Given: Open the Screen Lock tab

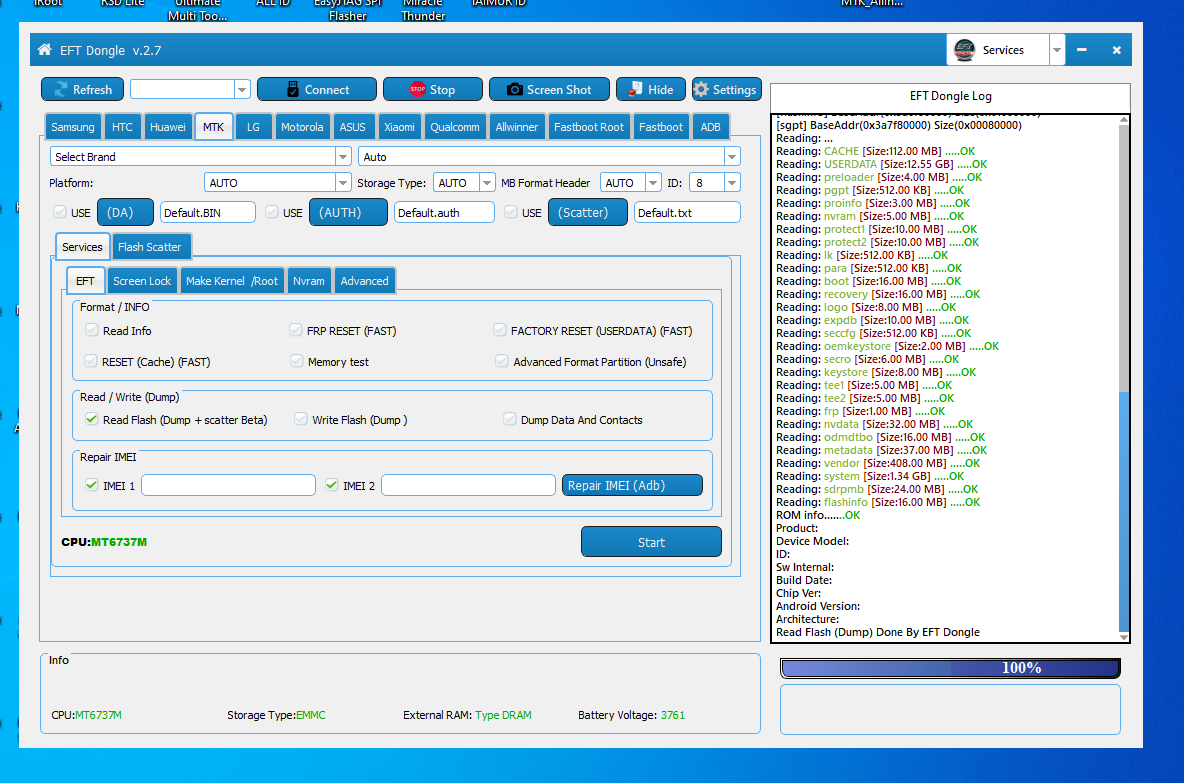Looking at the screenshot, I should (142, 281).
